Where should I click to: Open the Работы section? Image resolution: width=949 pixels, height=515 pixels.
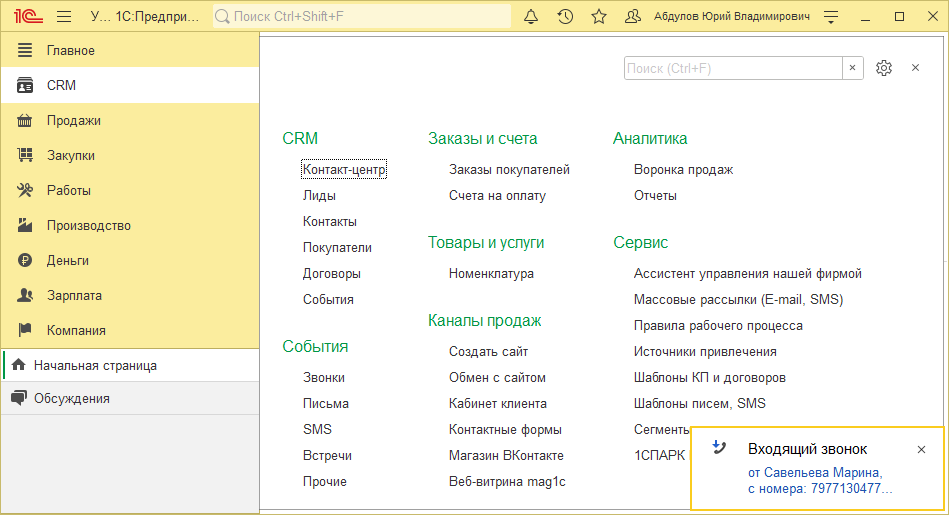(x=130, y=190)
